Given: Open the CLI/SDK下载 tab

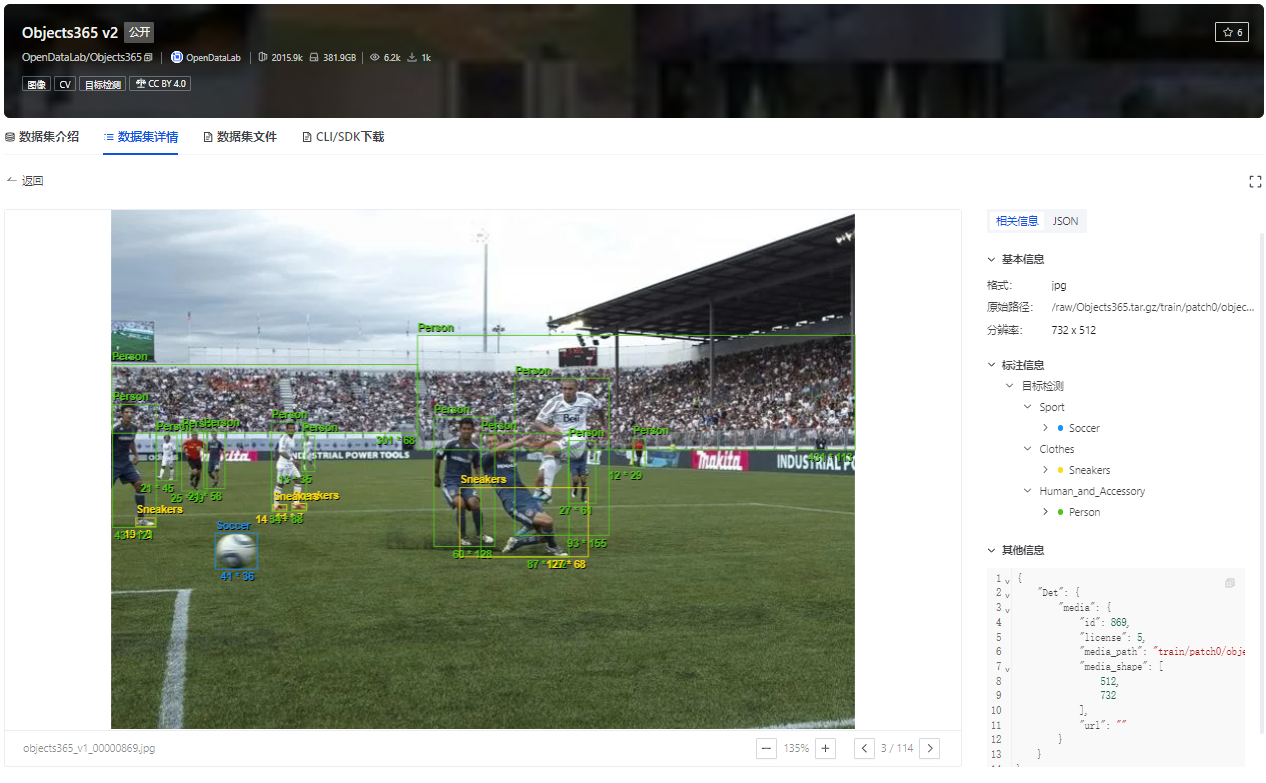Looking at the screenshot, I should click(x=343, y=137).
